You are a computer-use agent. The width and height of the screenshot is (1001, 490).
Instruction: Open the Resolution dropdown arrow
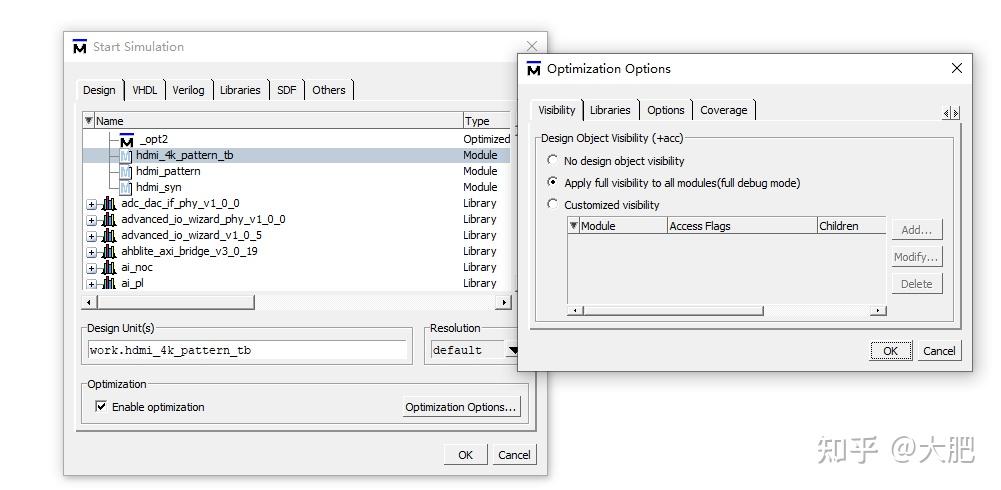(x=512, y=350)
